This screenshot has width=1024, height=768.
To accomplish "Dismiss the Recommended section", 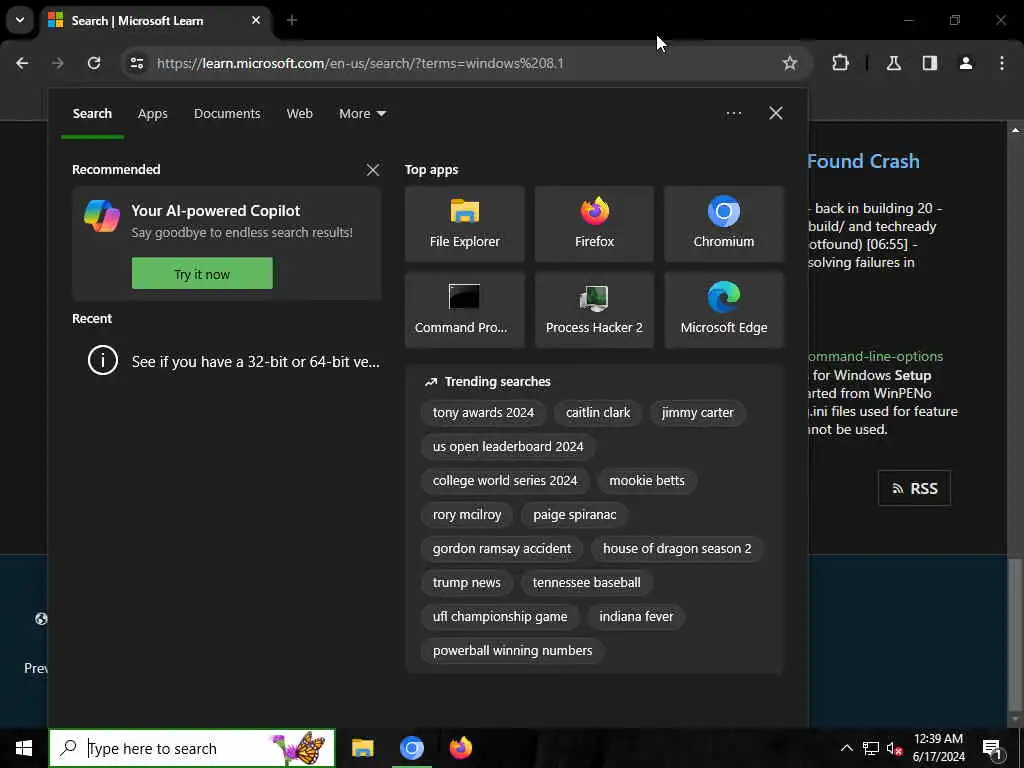I will (373, 170).
